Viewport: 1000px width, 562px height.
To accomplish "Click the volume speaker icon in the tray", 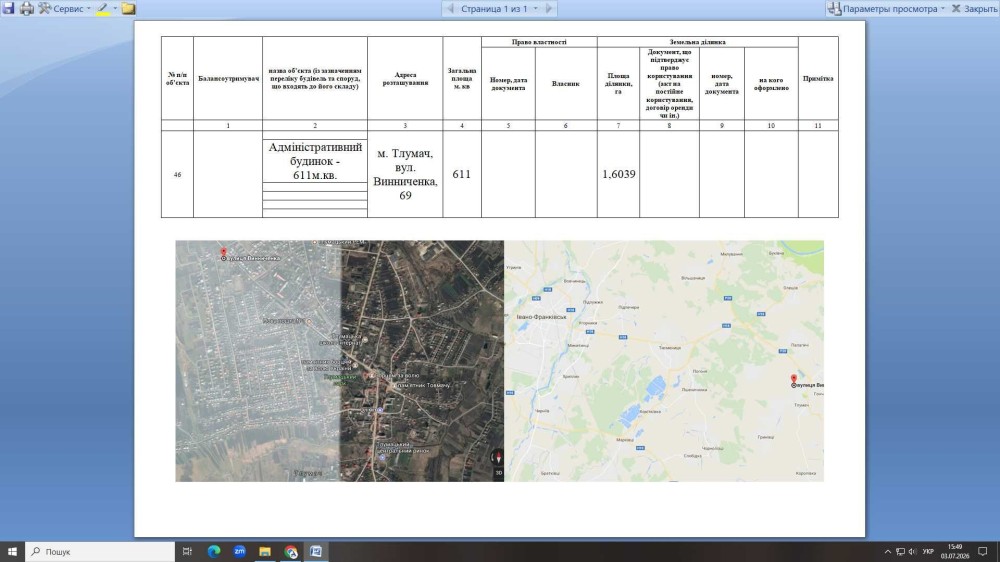I will pos(913,552).
